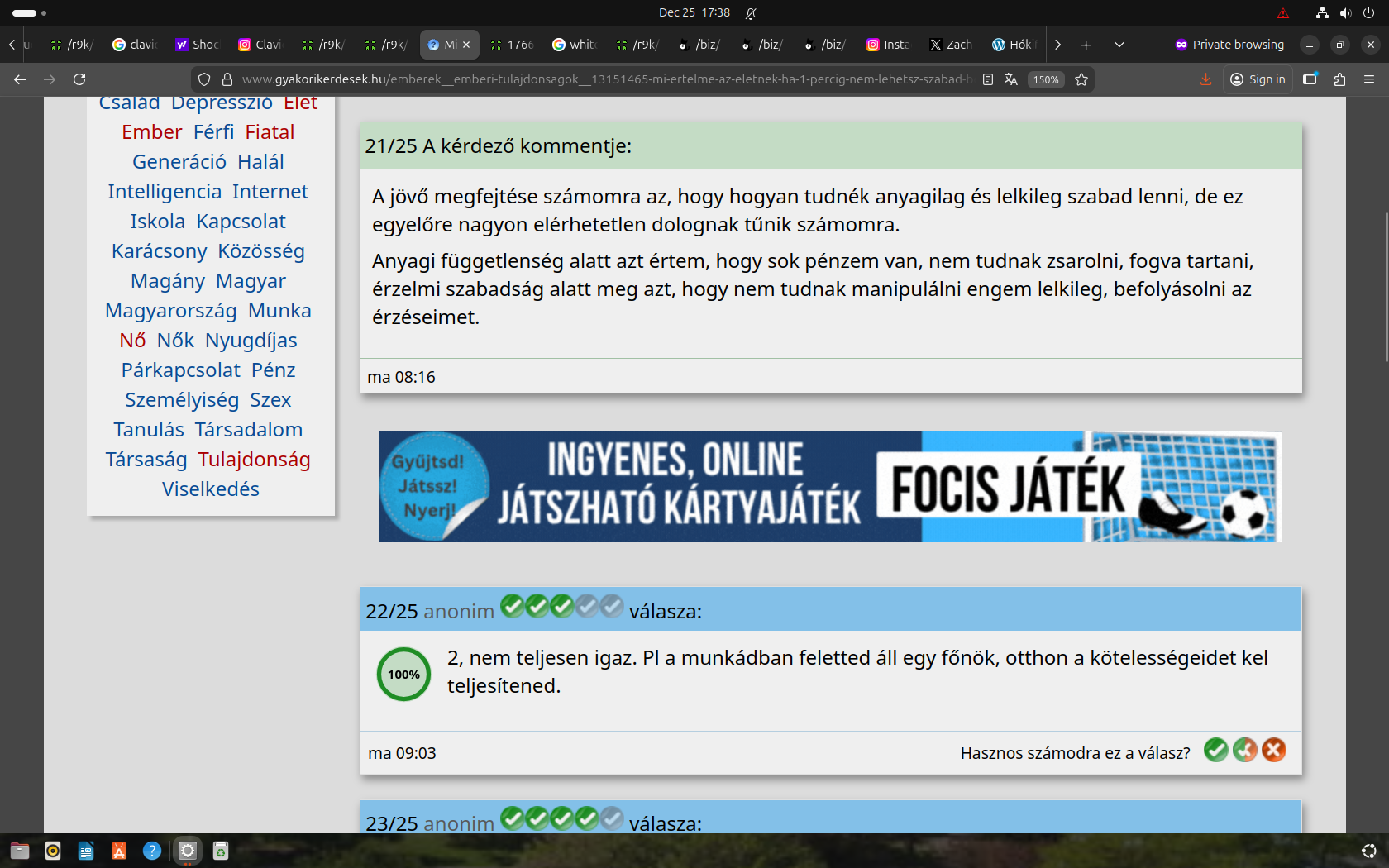Screen dimensions: 1389x868
Task: Mark answer 22 as useful (green check)
Action: tap(1216, 750)
